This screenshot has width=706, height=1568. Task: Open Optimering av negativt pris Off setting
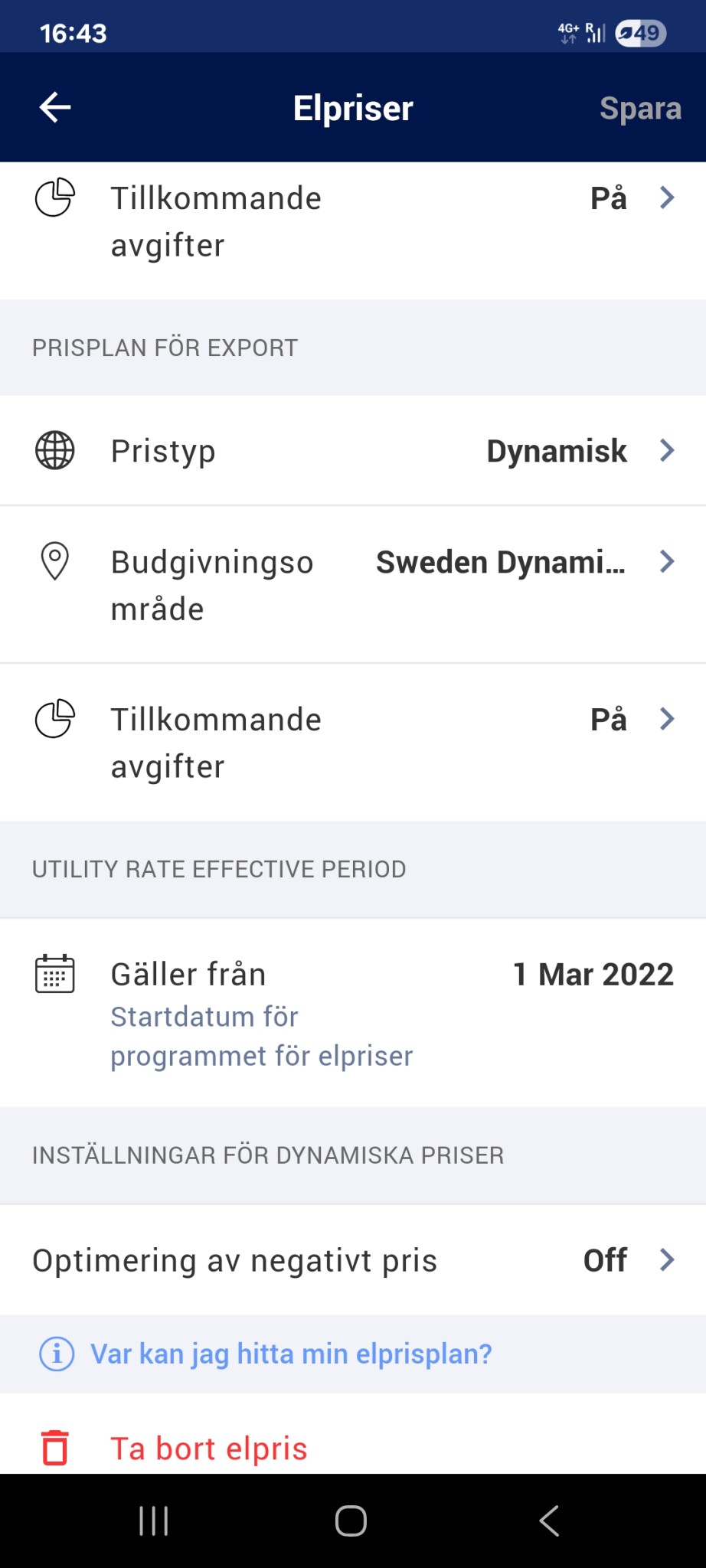[606, 1260]
